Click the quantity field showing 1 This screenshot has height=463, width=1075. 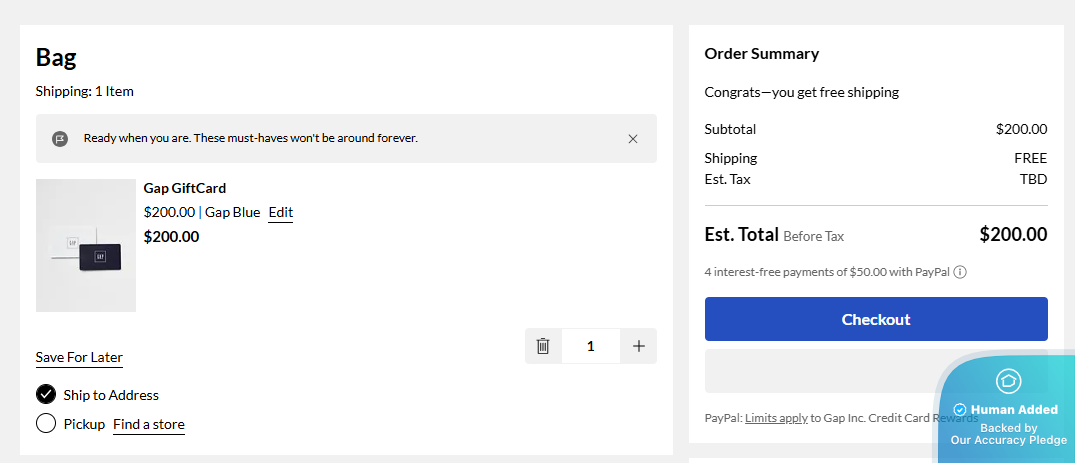point(591,346)
